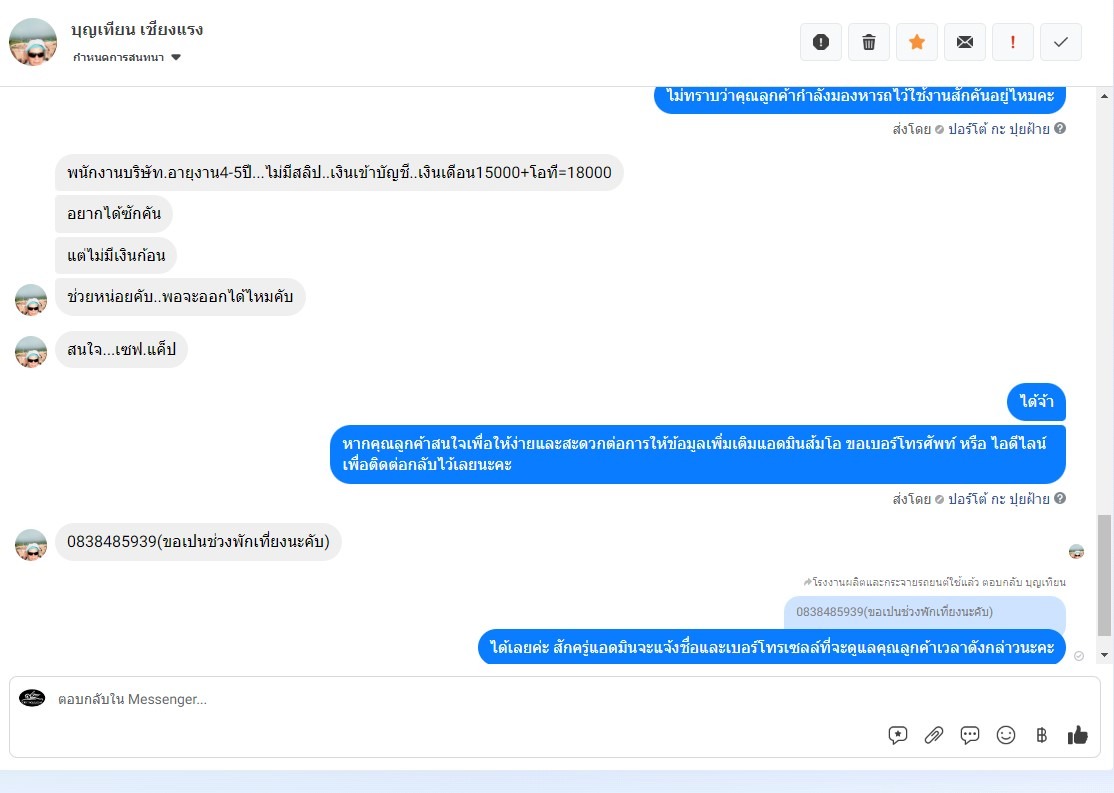Open บุญเทียน เชียงแรง profile picture in header
The width and height of the screenshot is (1114, 793).
point(33,42)
